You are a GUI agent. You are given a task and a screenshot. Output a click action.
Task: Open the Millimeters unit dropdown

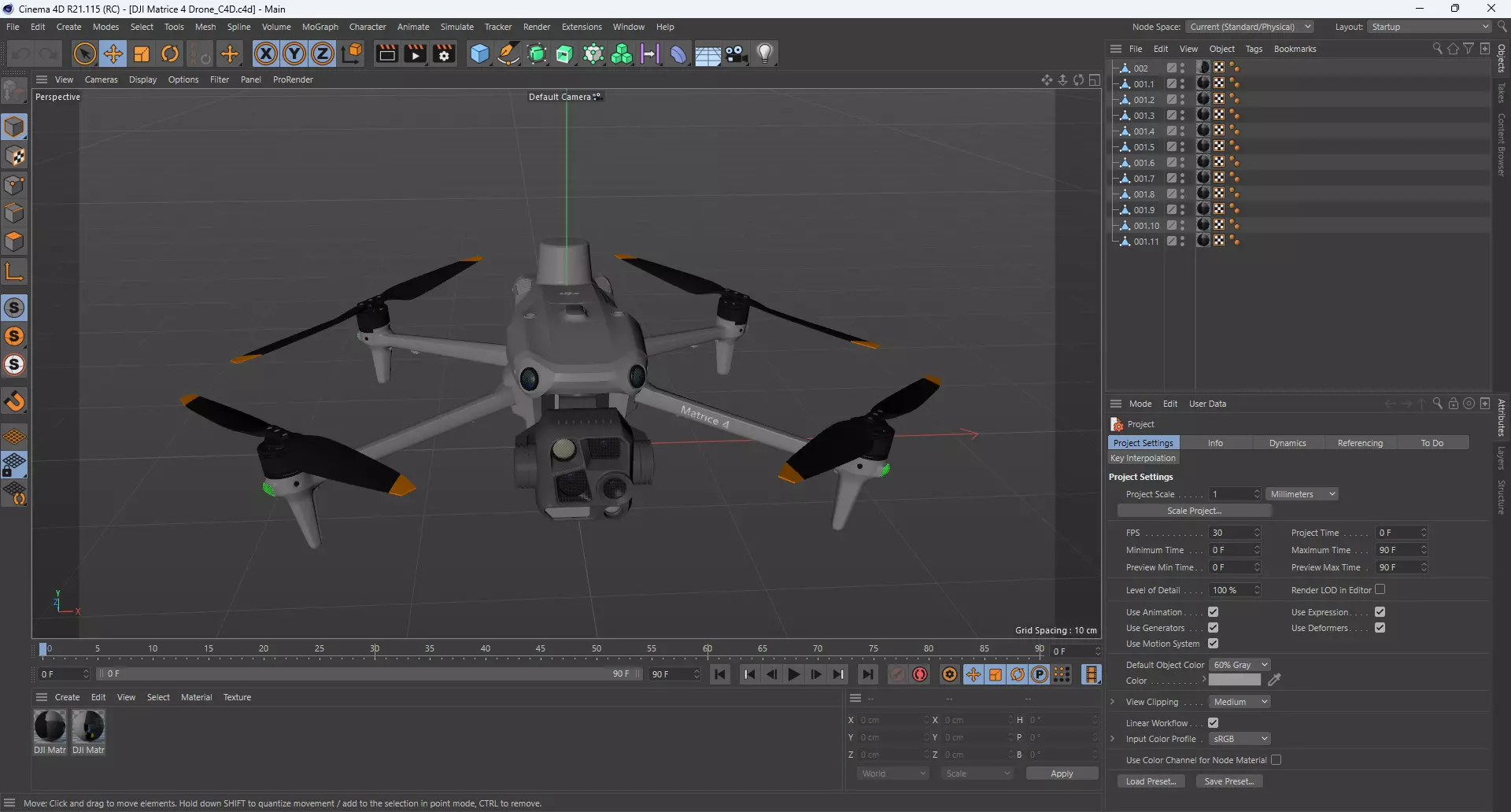(x=1302, y=494)
